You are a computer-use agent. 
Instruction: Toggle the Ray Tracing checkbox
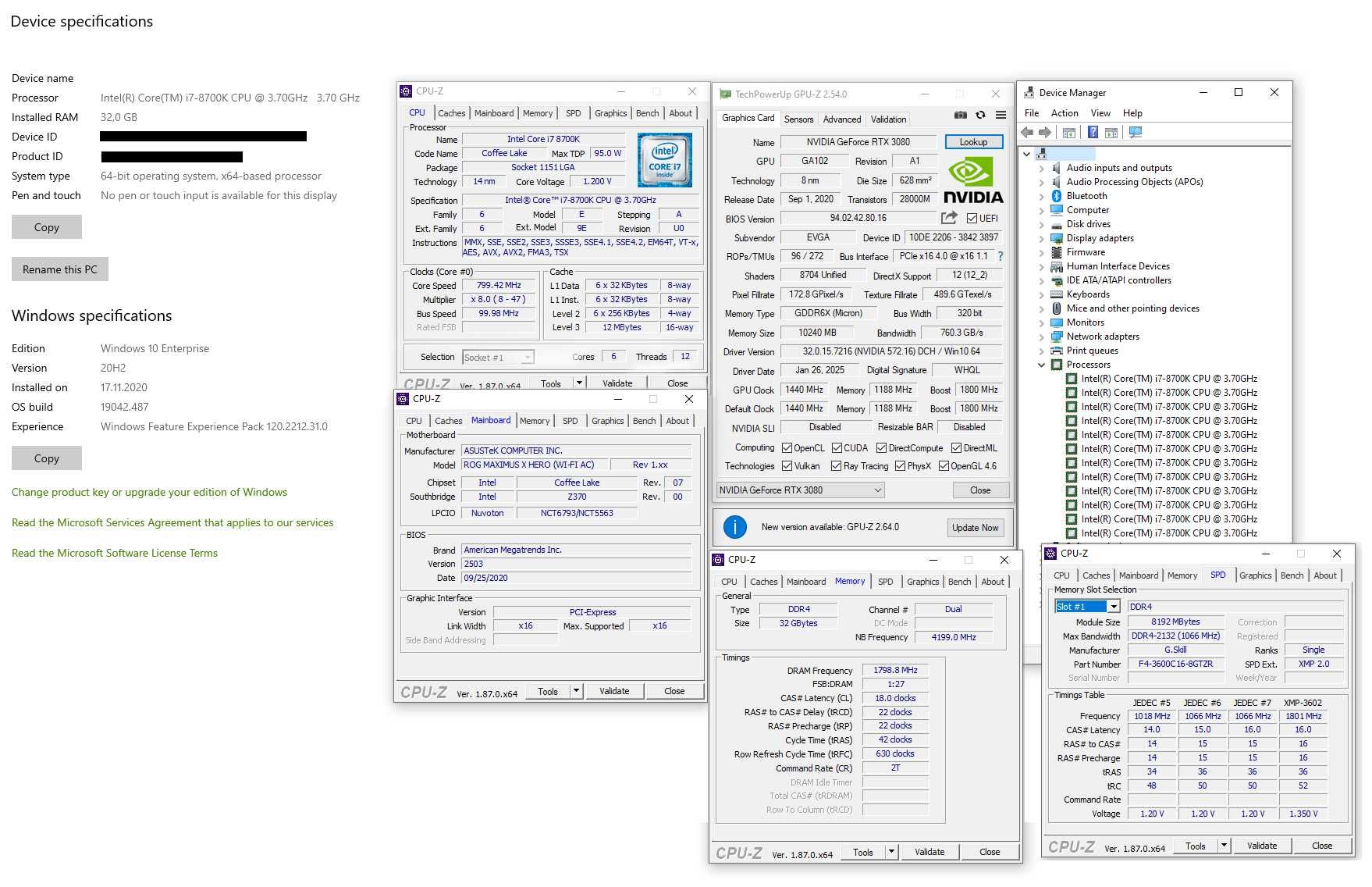click(x=837, y=466)
